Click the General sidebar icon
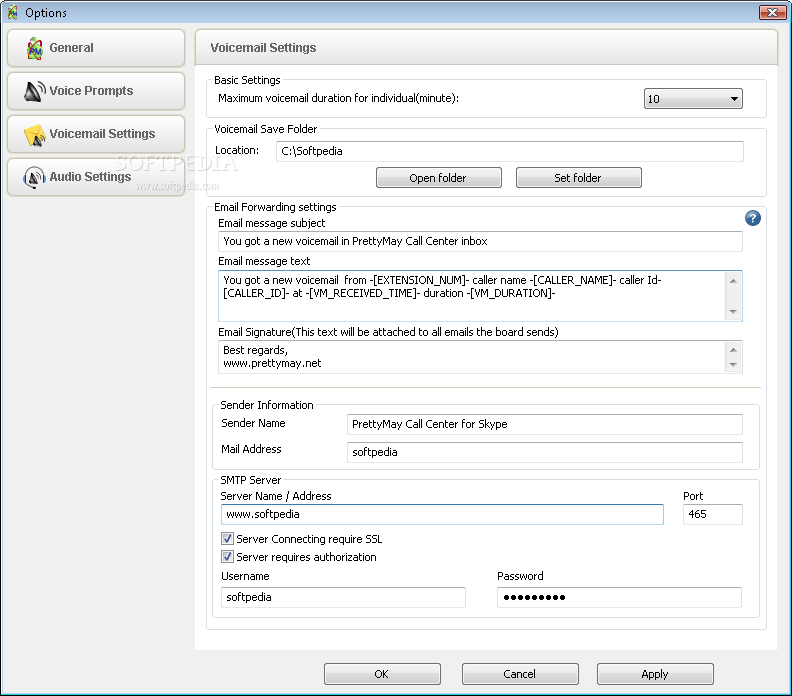Viewport: 792px width, 696px height. [x=34, y=48]
